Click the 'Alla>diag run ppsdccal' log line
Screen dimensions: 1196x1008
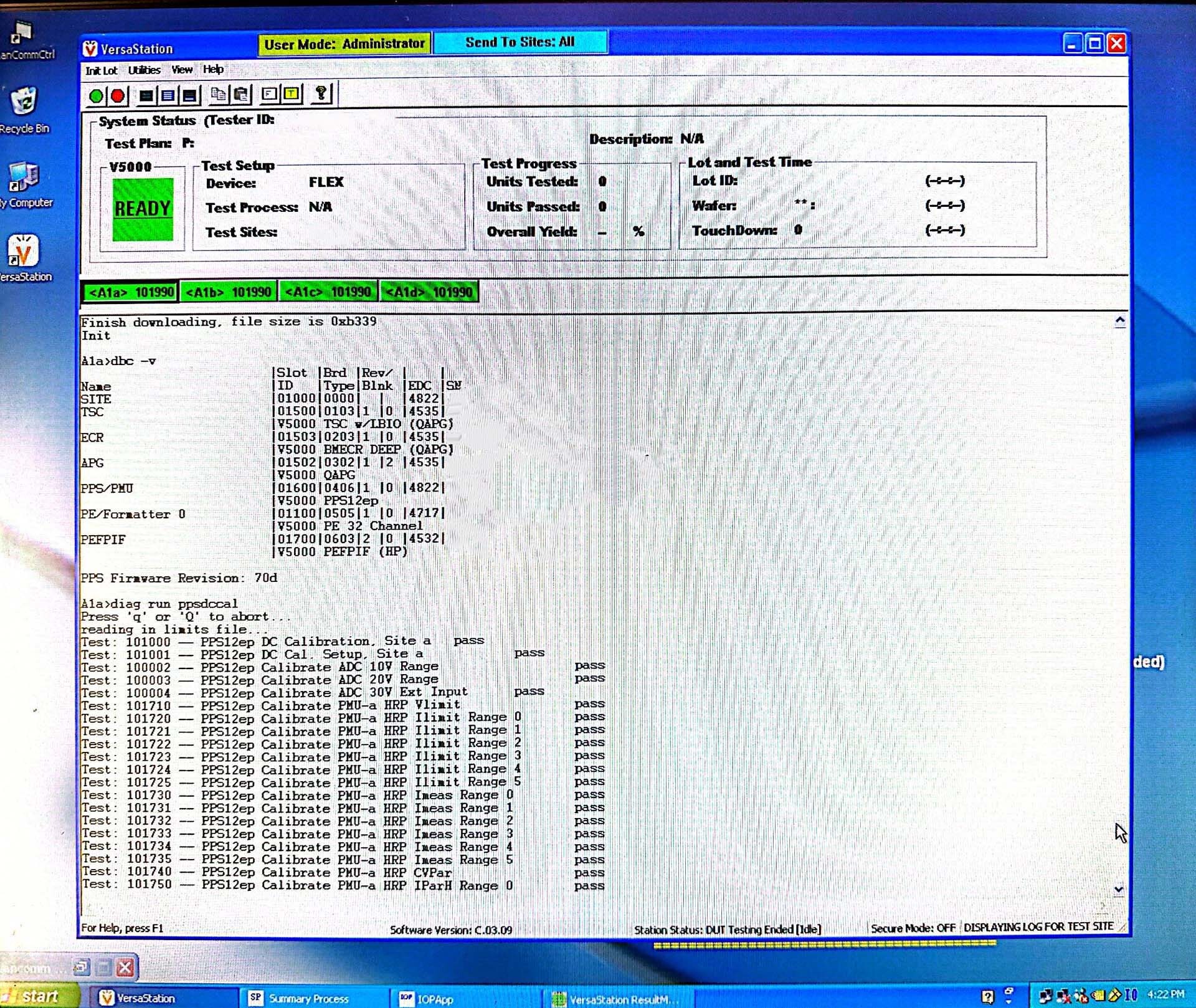[x=159, y=604]
